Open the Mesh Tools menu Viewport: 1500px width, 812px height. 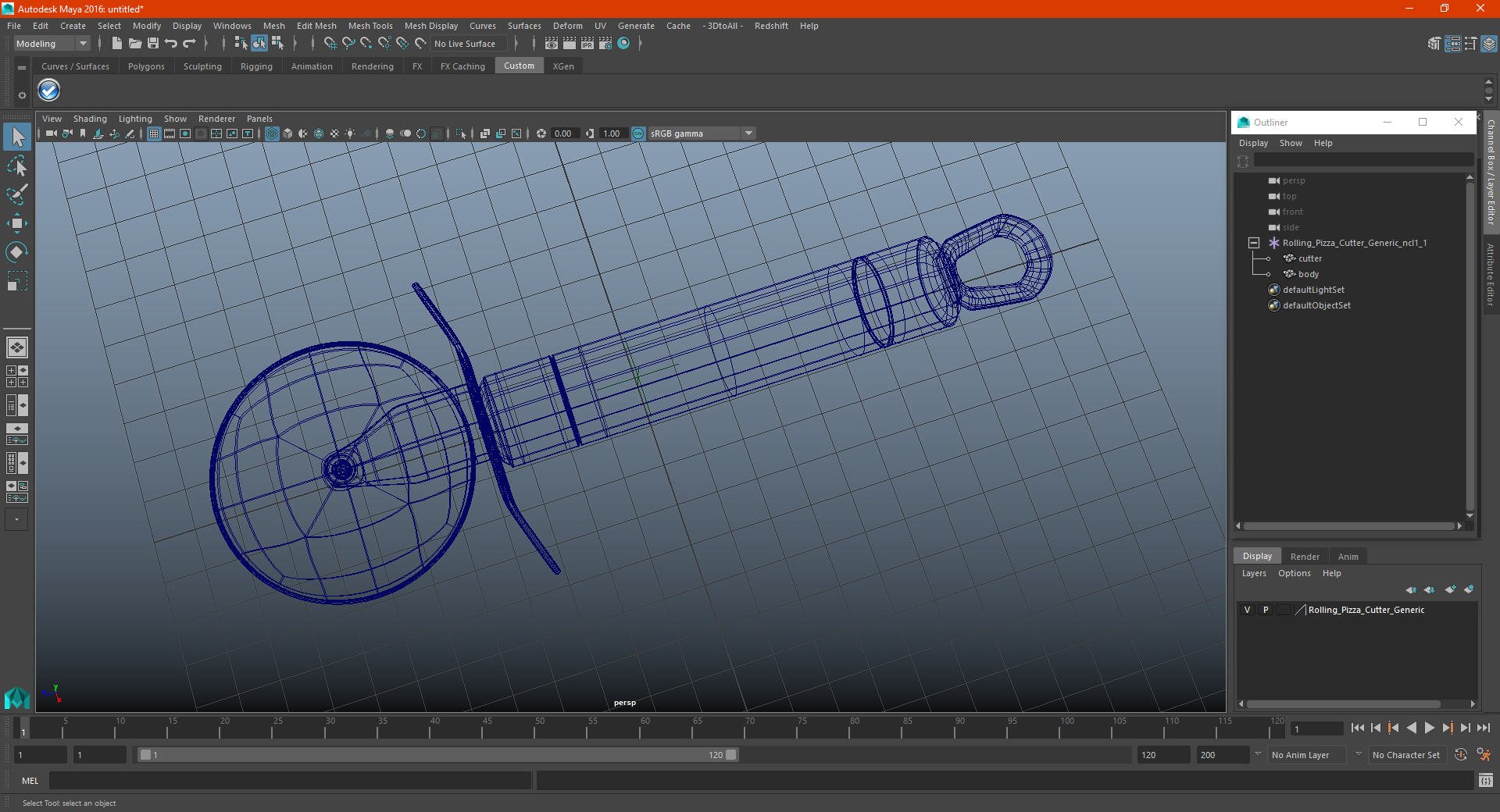click(x=370, y=26)
